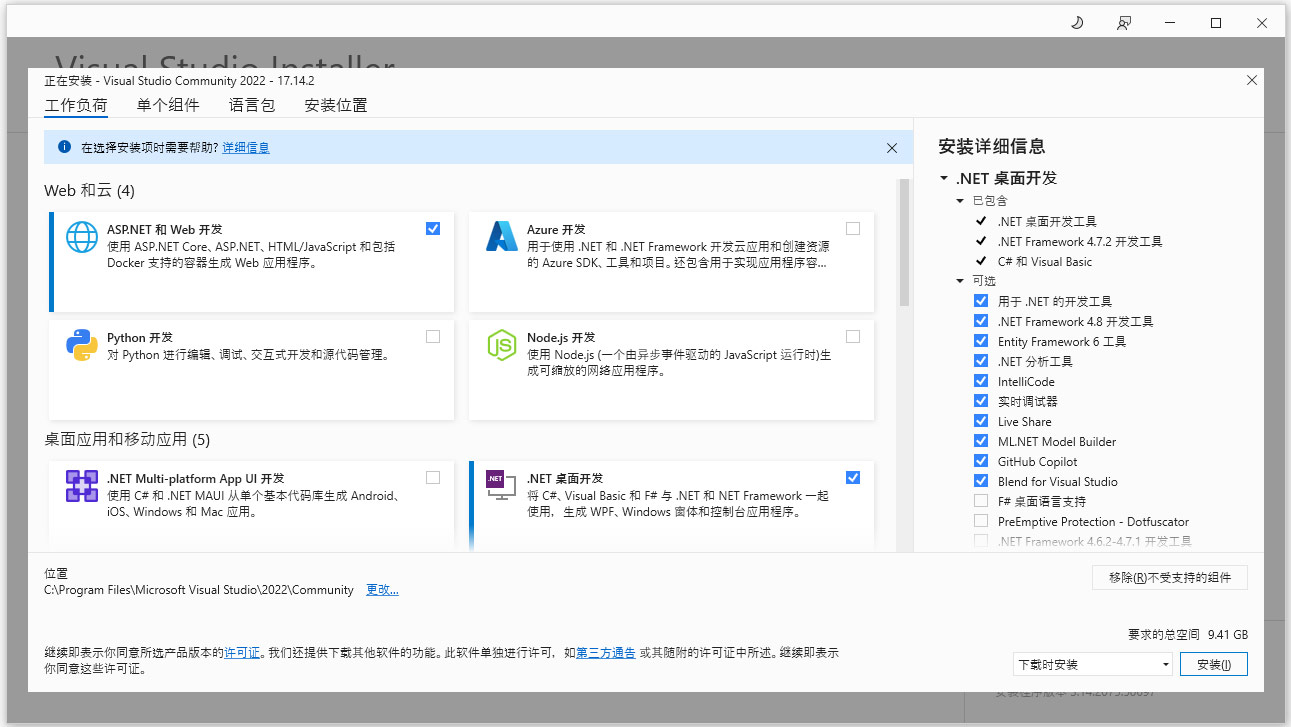Uncheck the ASP.NET 和 Web 开发 workload
1291x727 pixels.
point(433,228)
